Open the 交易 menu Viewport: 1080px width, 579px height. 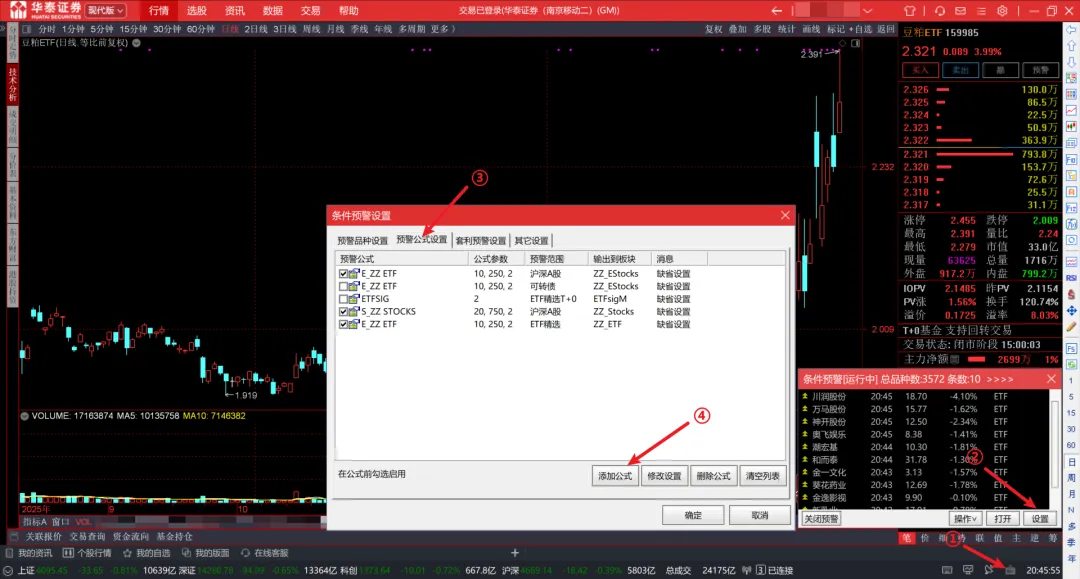click(310, 10)
